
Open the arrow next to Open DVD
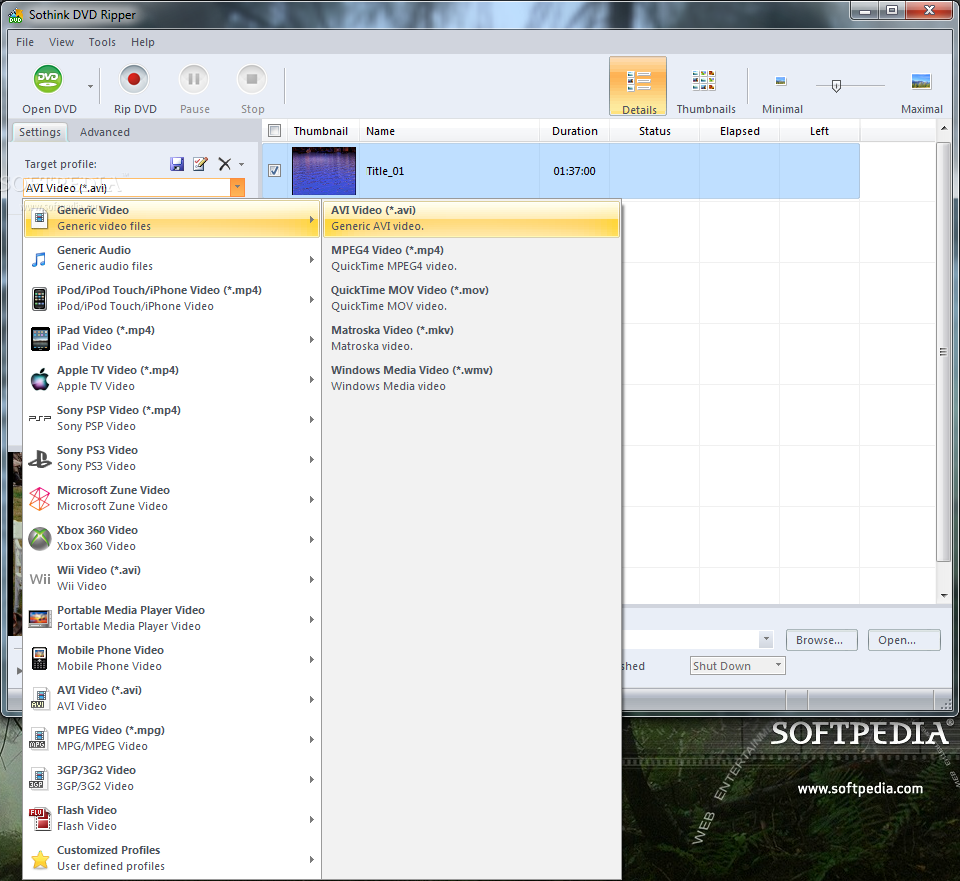point(91,86)
